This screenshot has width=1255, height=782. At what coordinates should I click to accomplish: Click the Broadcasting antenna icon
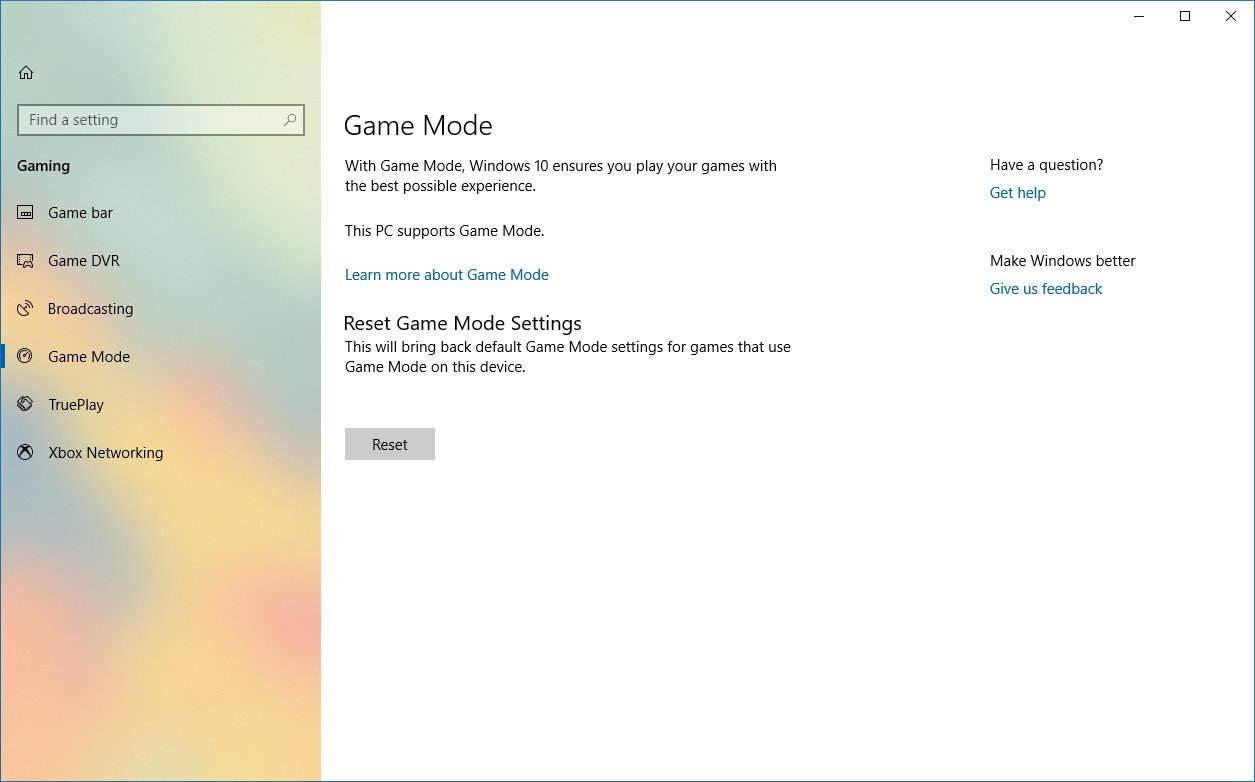[x=26, y=309]
